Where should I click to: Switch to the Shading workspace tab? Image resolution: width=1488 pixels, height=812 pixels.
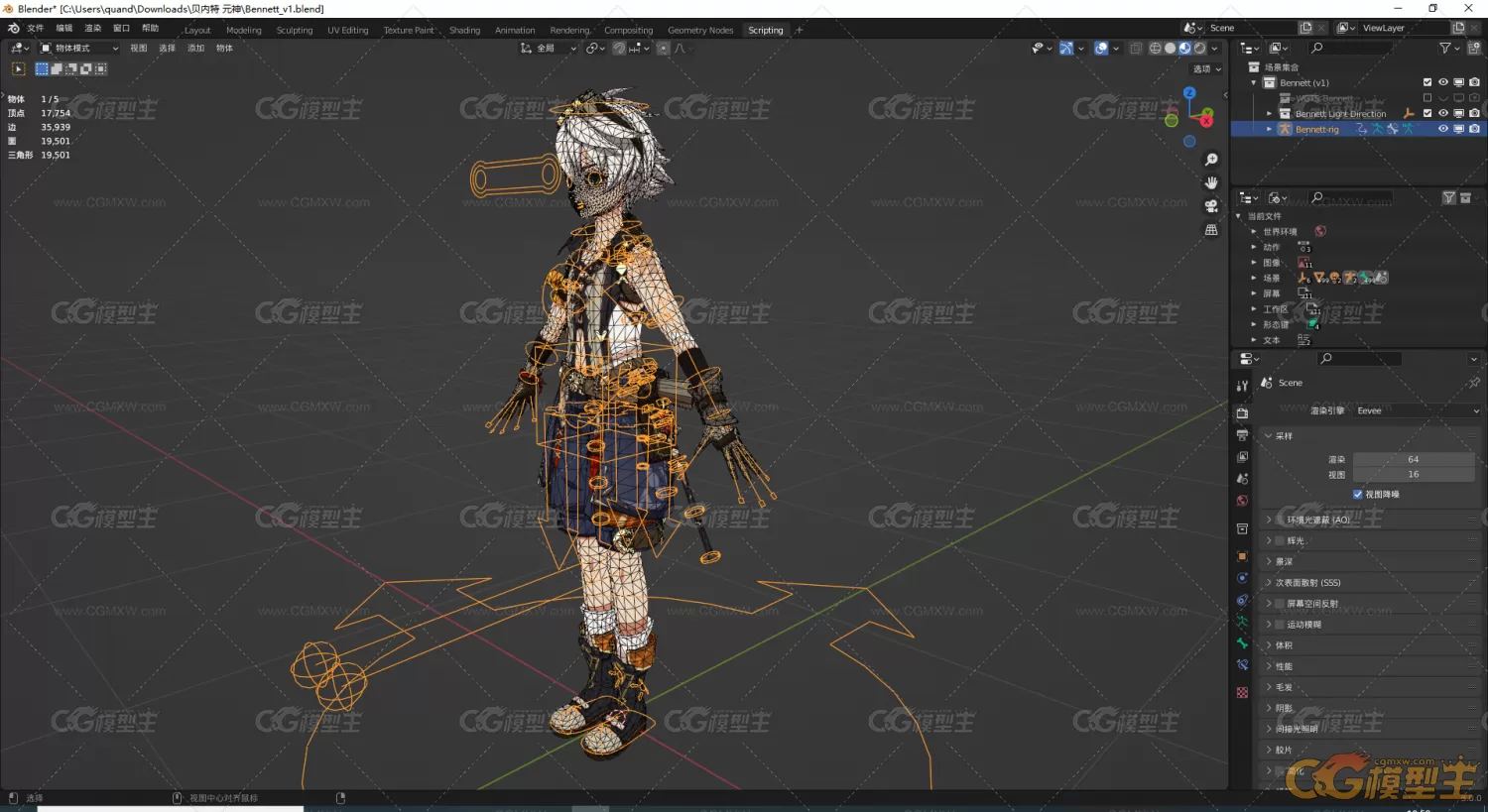tap(464, 30)
